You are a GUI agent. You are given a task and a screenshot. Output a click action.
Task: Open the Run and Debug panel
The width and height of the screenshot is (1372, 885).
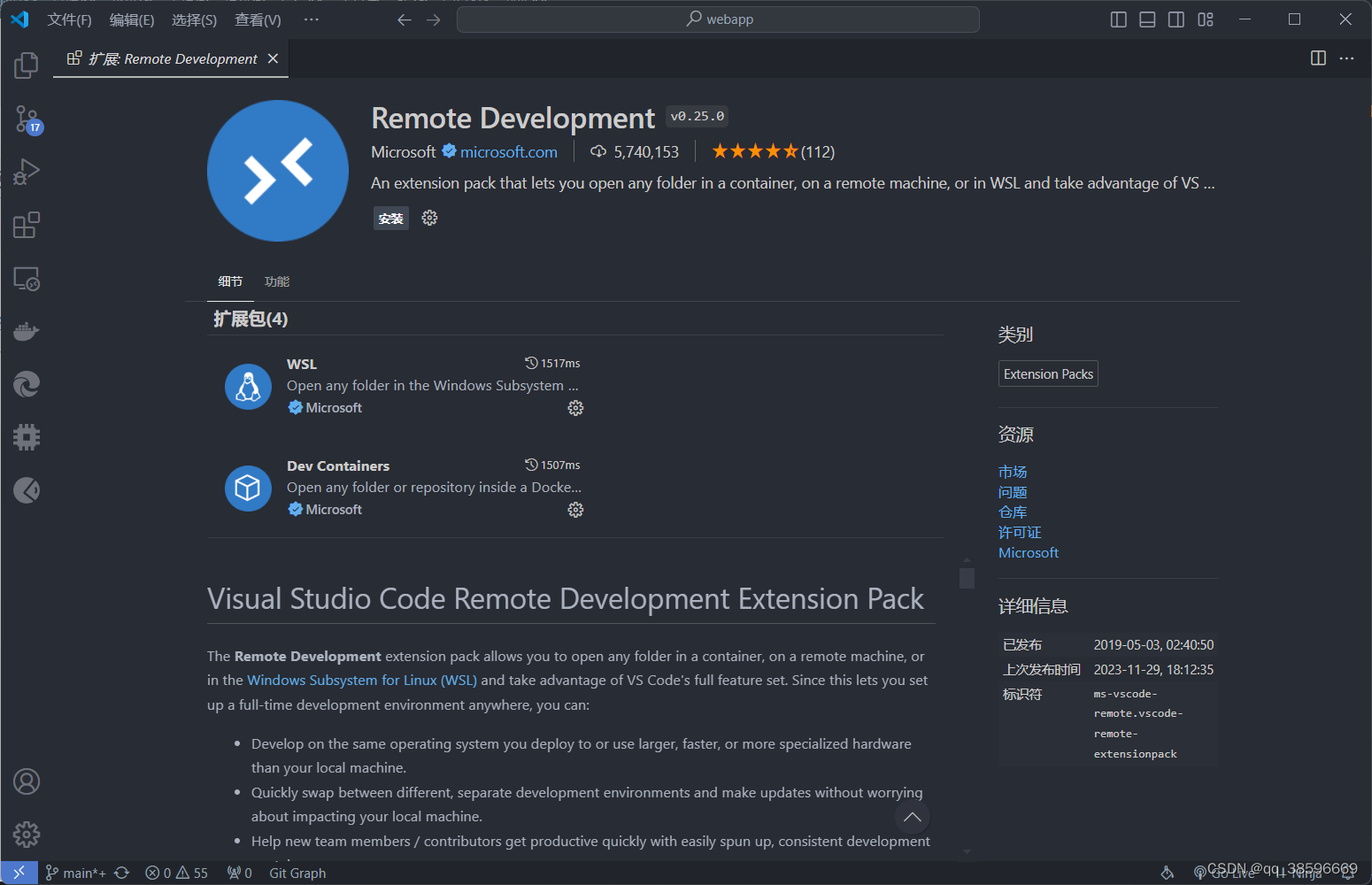[x=26, y=171]
